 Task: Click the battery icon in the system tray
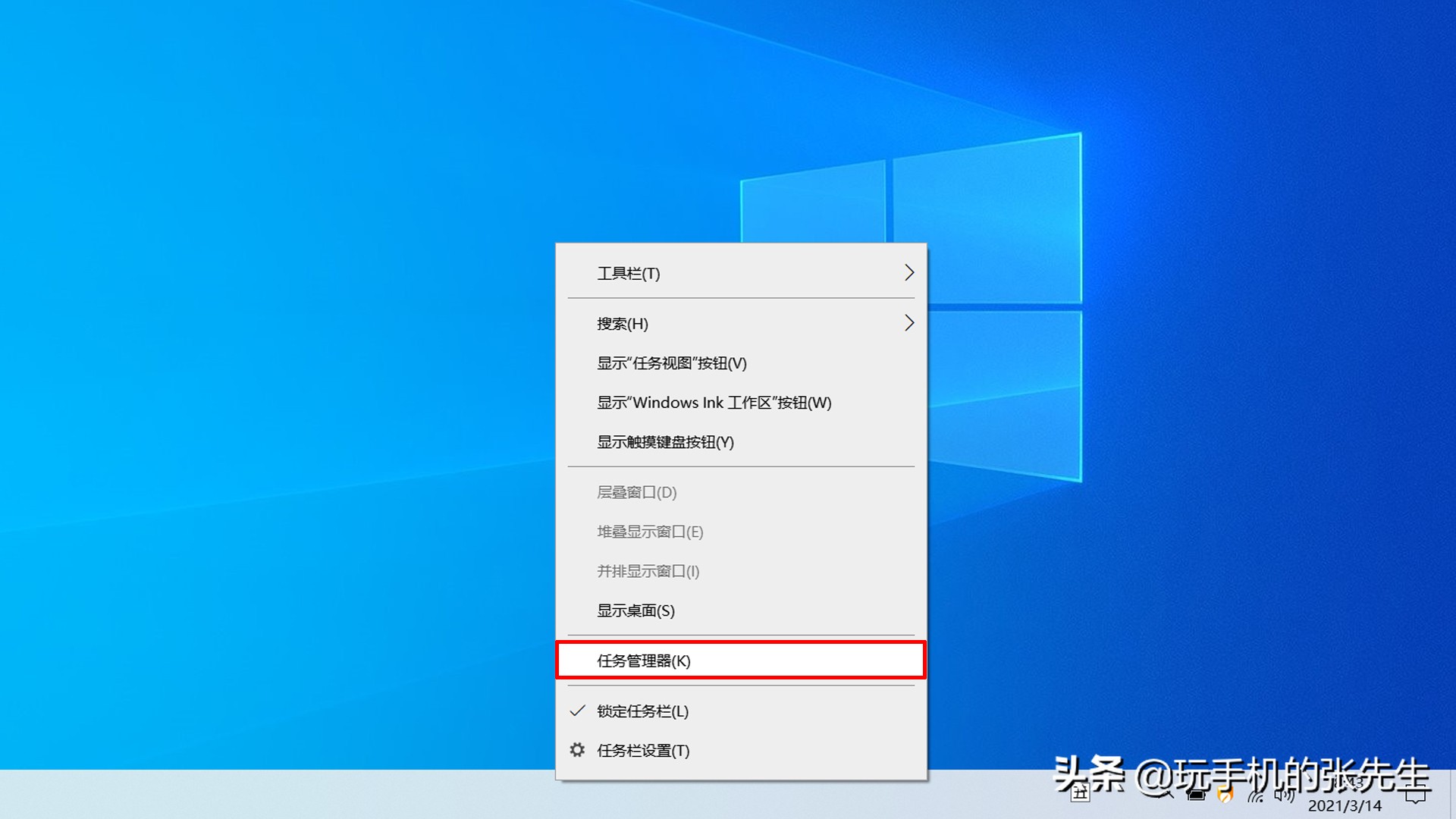click(x=1196, y=796)
